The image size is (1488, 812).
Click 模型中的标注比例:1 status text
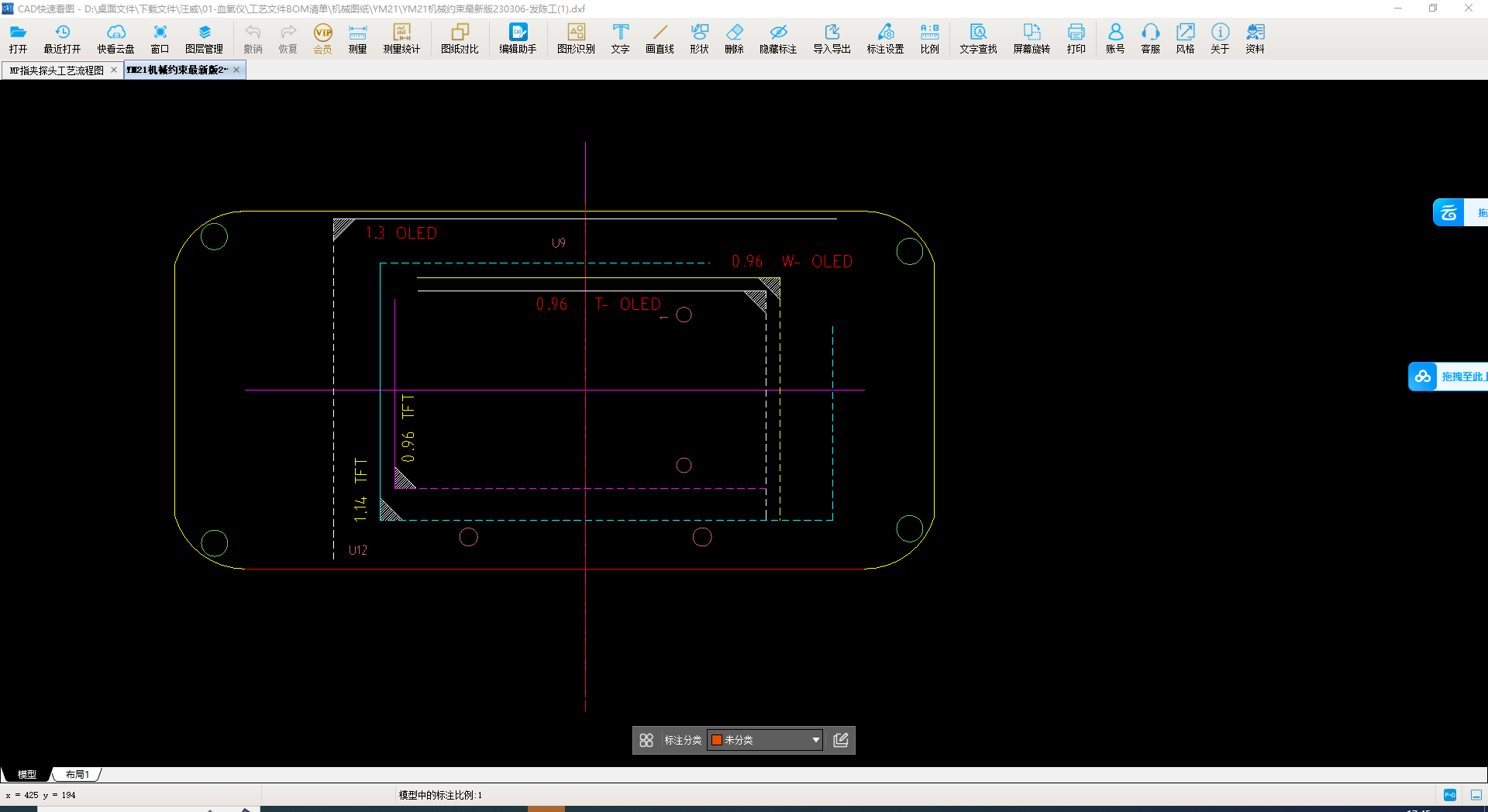(440, 795)
